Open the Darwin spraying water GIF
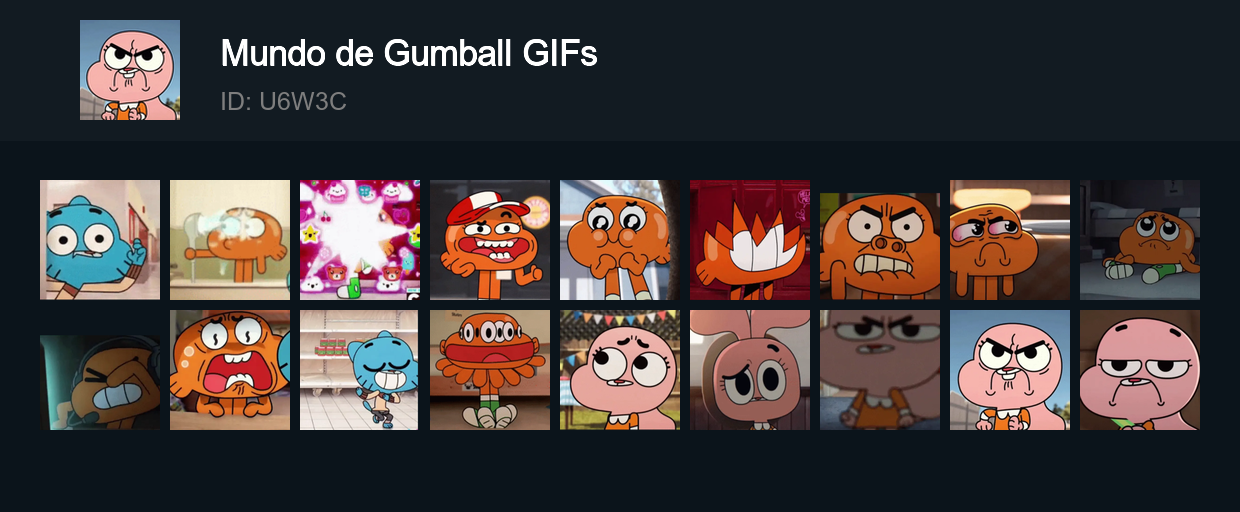Image resolution: width=1240 pixels, height=512 pixels. [x=230, y=240]
